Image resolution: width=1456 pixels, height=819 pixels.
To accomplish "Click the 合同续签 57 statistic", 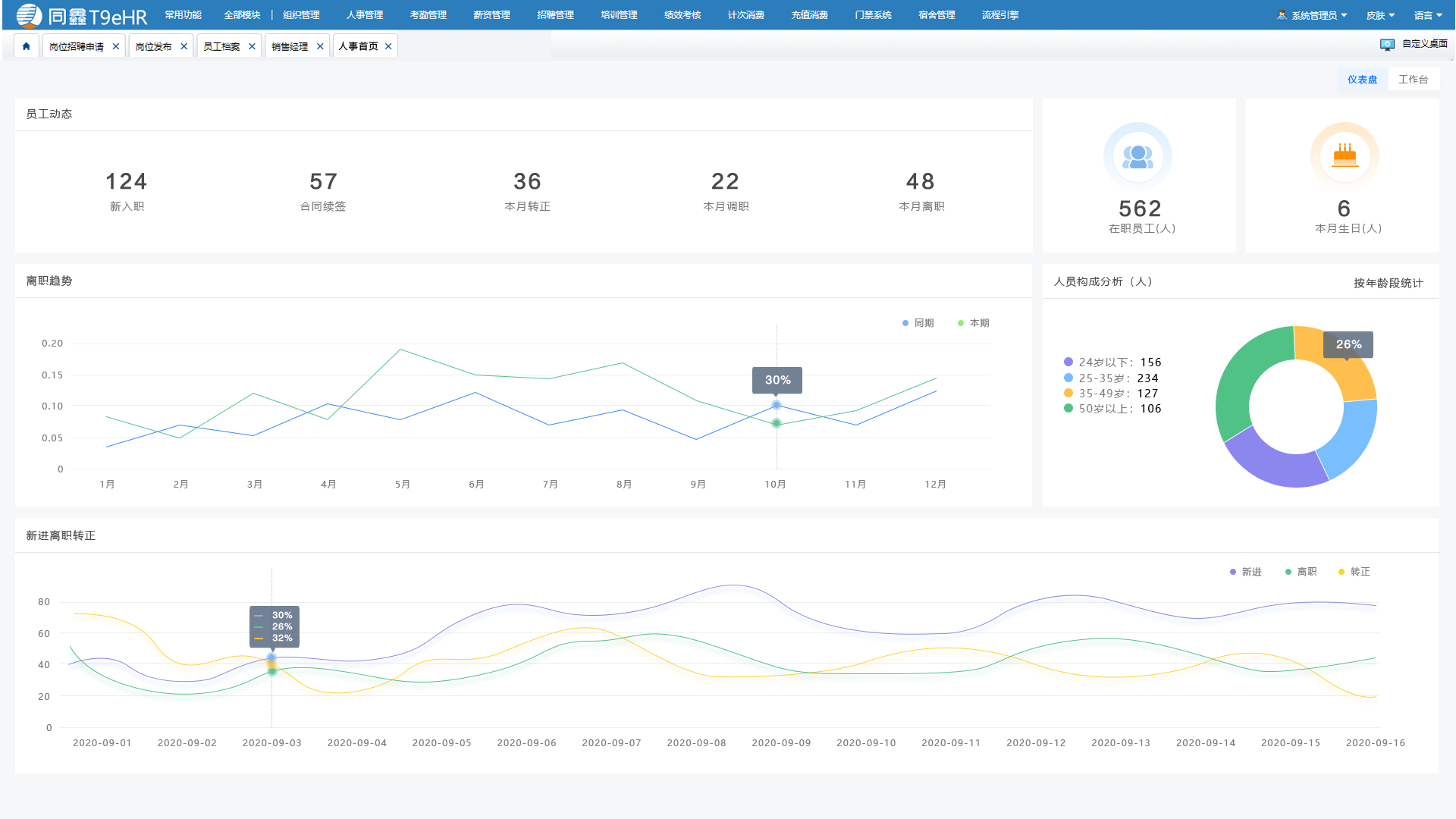I will (x=323, y=191).
